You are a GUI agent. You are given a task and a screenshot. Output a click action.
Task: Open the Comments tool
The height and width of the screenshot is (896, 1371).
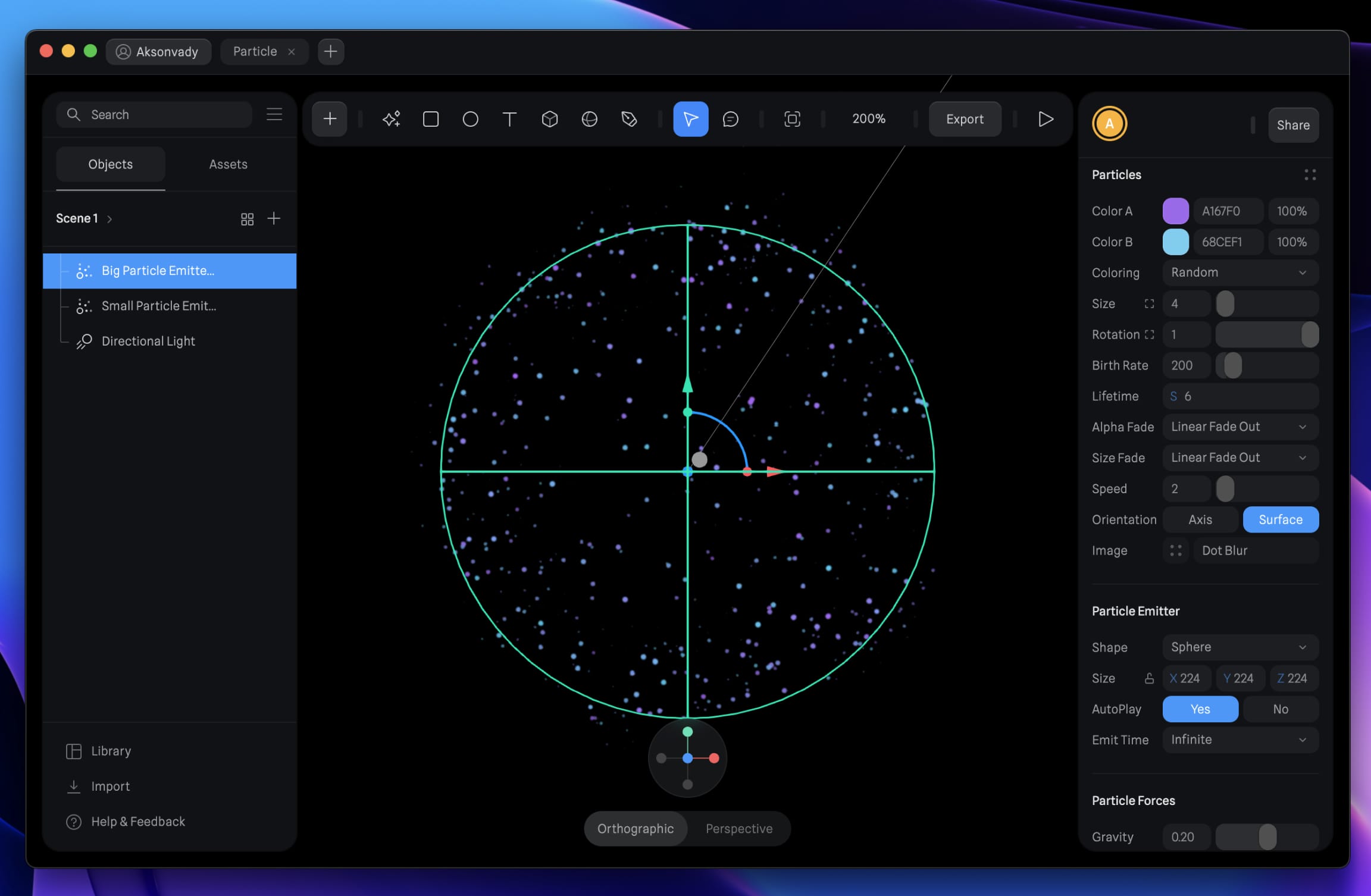coord(731,118)
